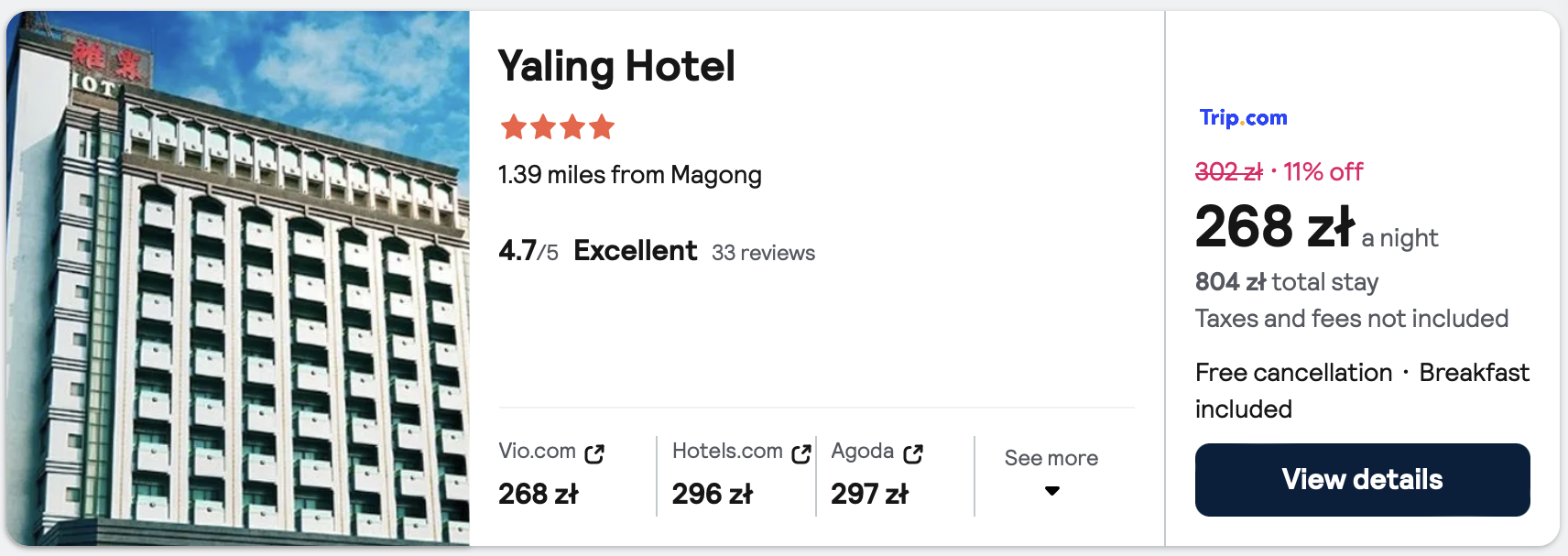
Task: Click the external link icon beside Agoda
Action: 913,453
